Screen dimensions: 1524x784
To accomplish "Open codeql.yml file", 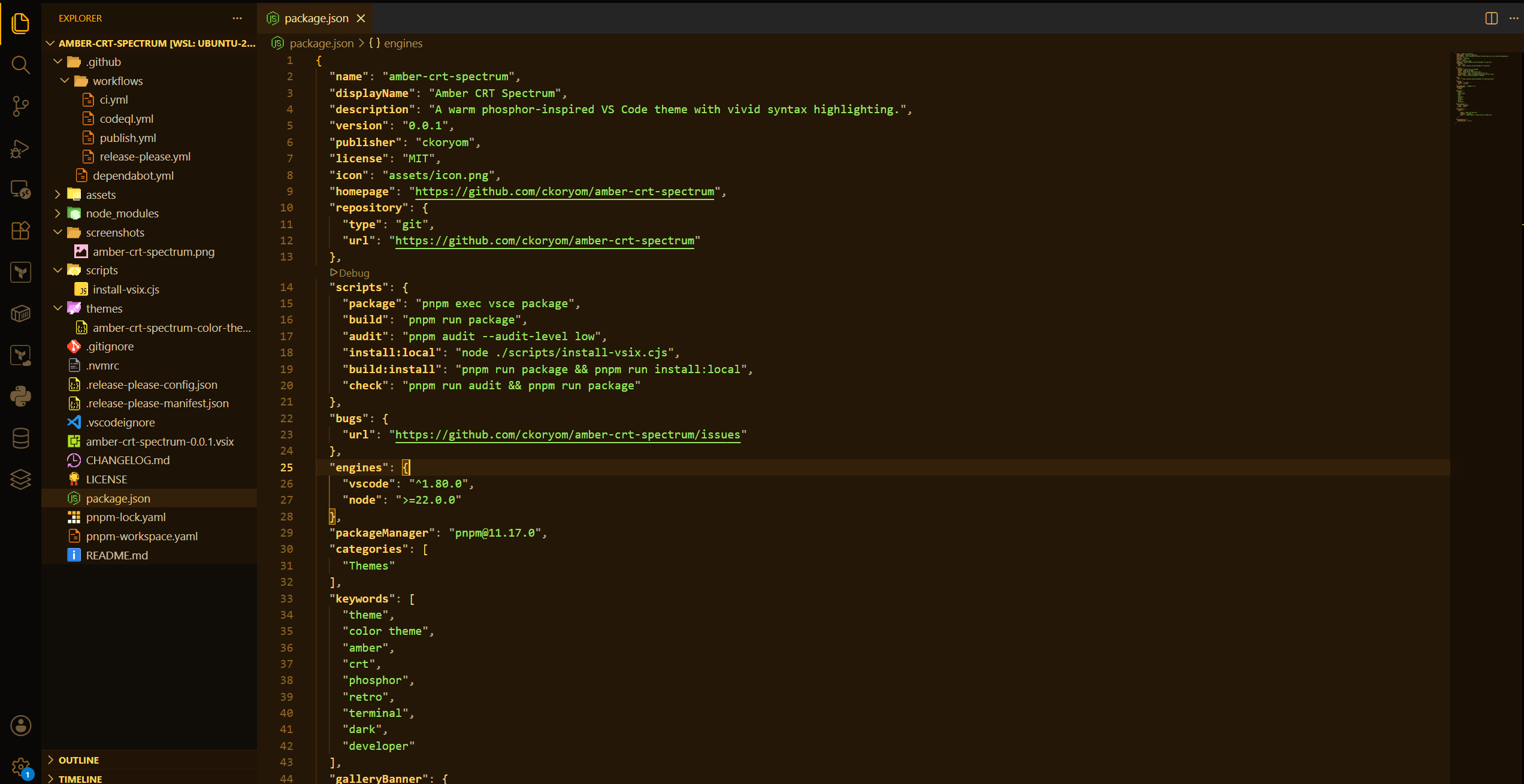I will pos(150,119).
